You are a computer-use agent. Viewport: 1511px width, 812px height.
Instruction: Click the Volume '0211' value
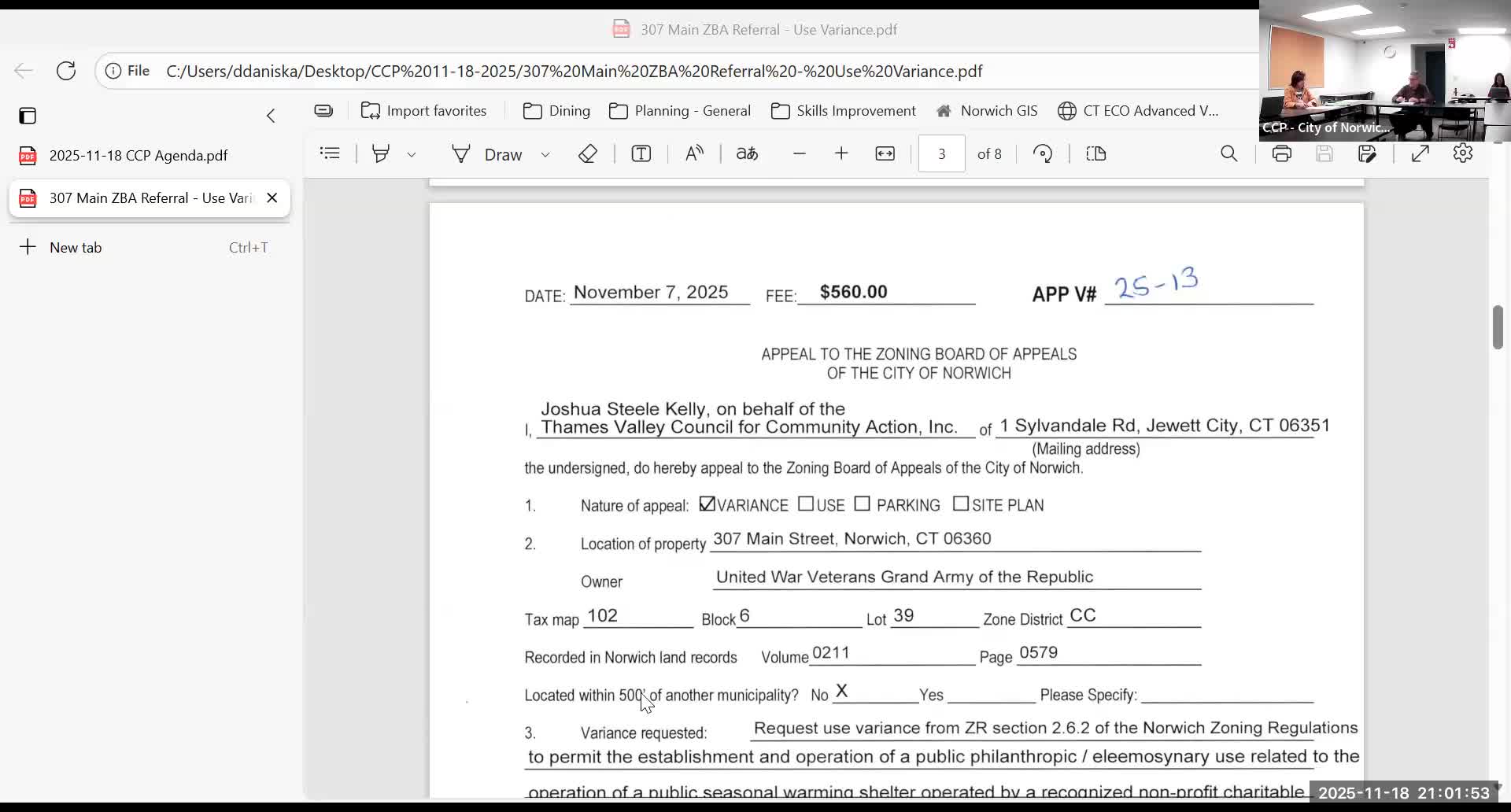click(x=831, y=653)
